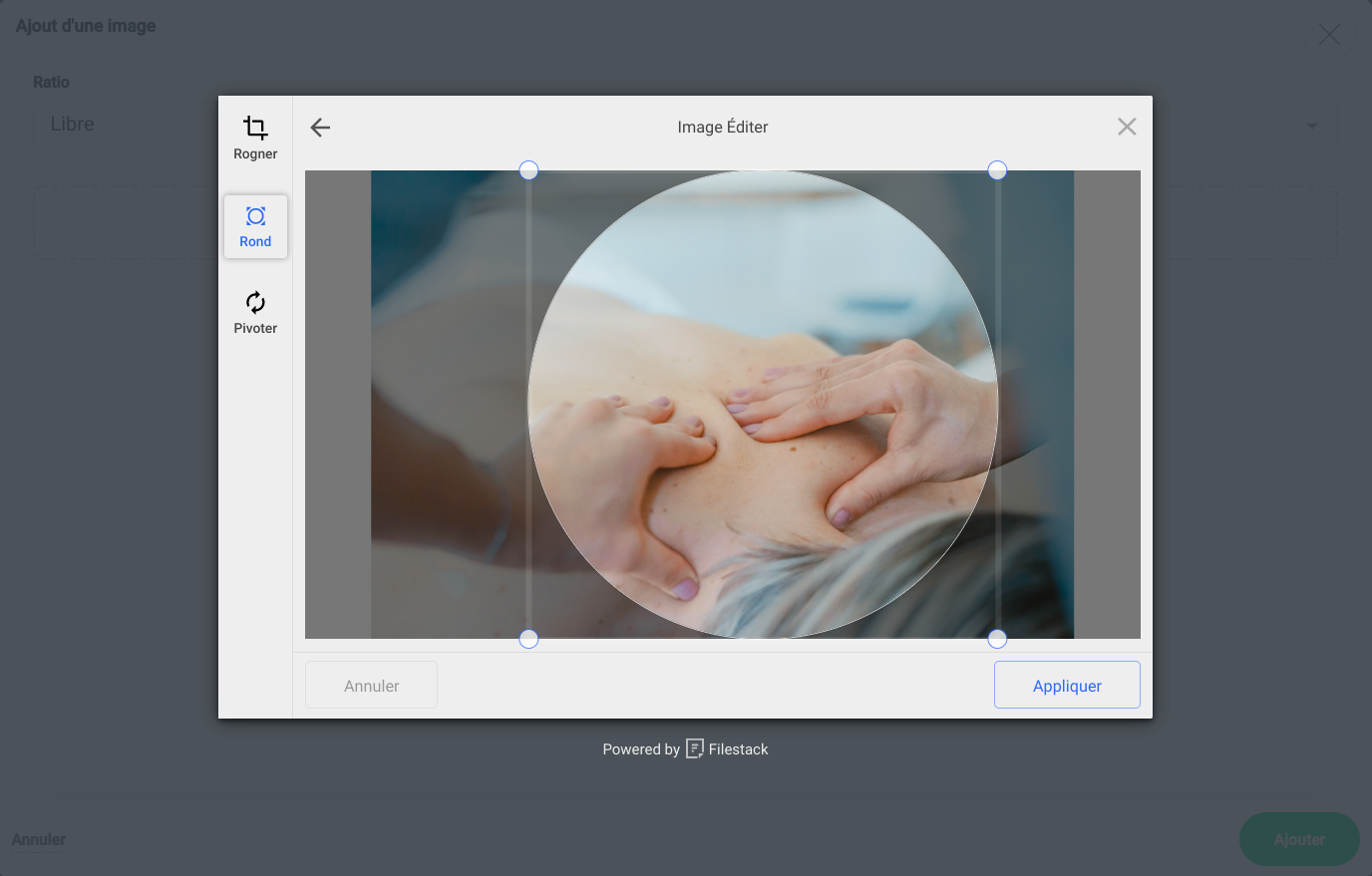Grab the top-right crop handle
The image size is (1372, 876).
[997, 170]
